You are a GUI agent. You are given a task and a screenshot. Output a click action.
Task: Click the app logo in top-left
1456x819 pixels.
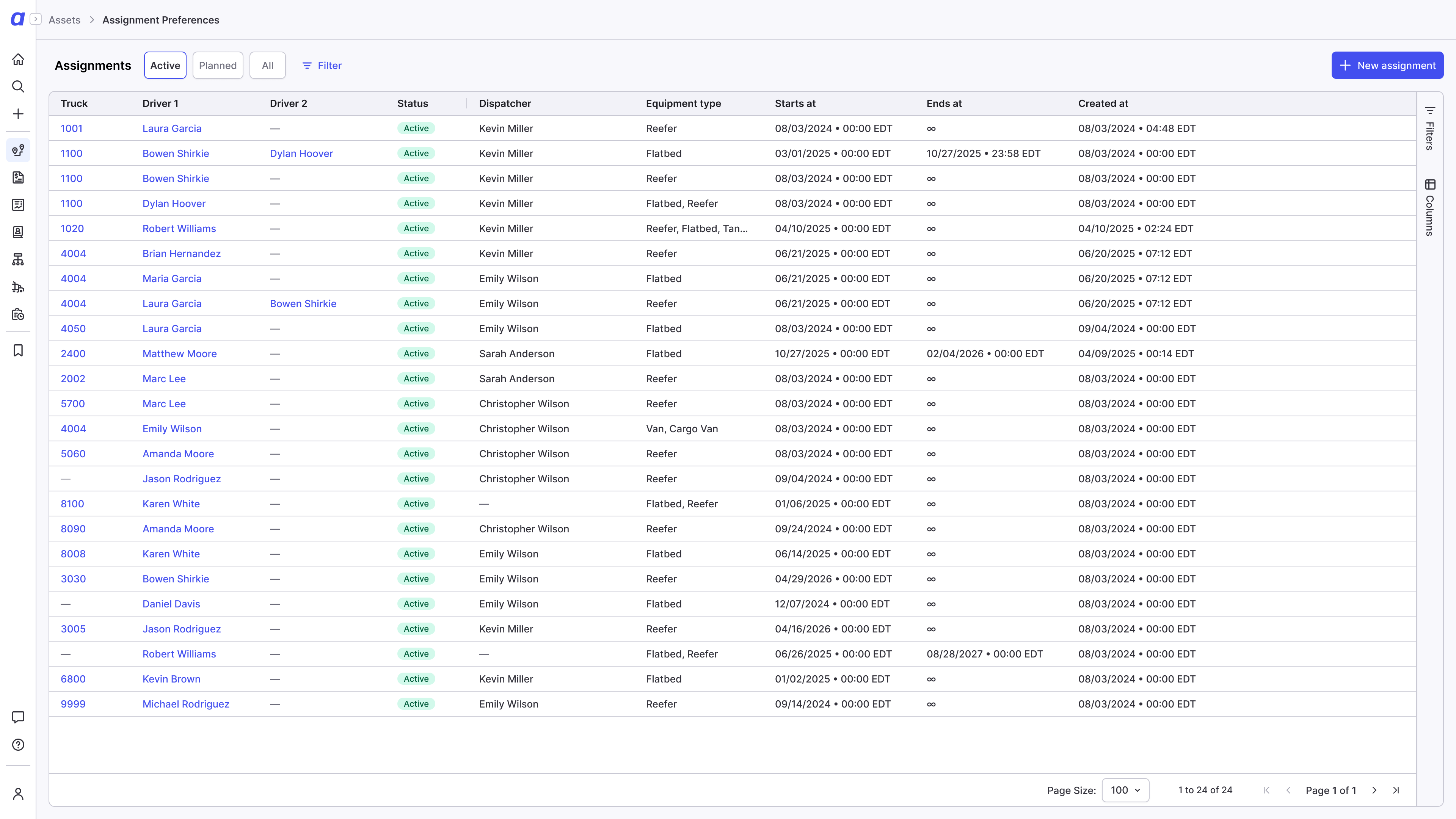(17, 19)
